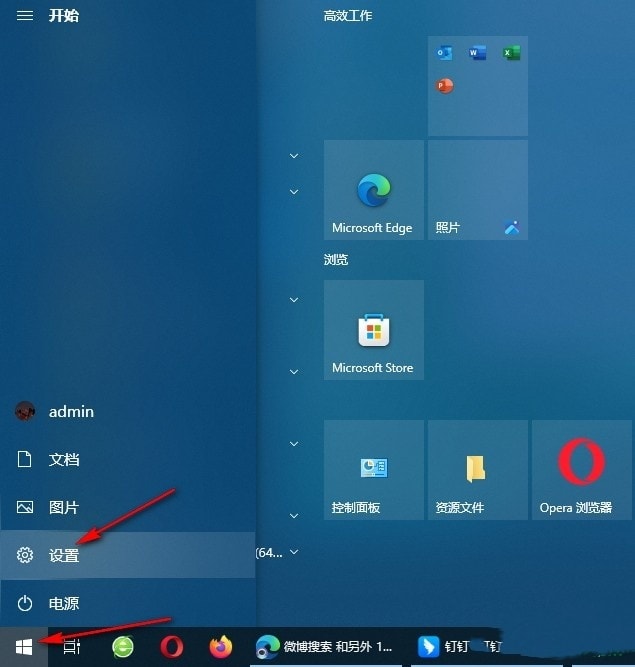The height and width of the screenshot is (667, 635).
Task: Launch the green 360 browser in the taskbar
Action: coord(123,647)
